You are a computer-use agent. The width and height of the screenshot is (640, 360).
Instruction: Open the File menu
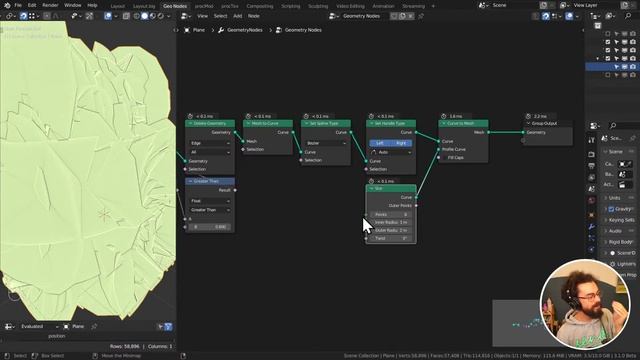click(x=18, y=5)
